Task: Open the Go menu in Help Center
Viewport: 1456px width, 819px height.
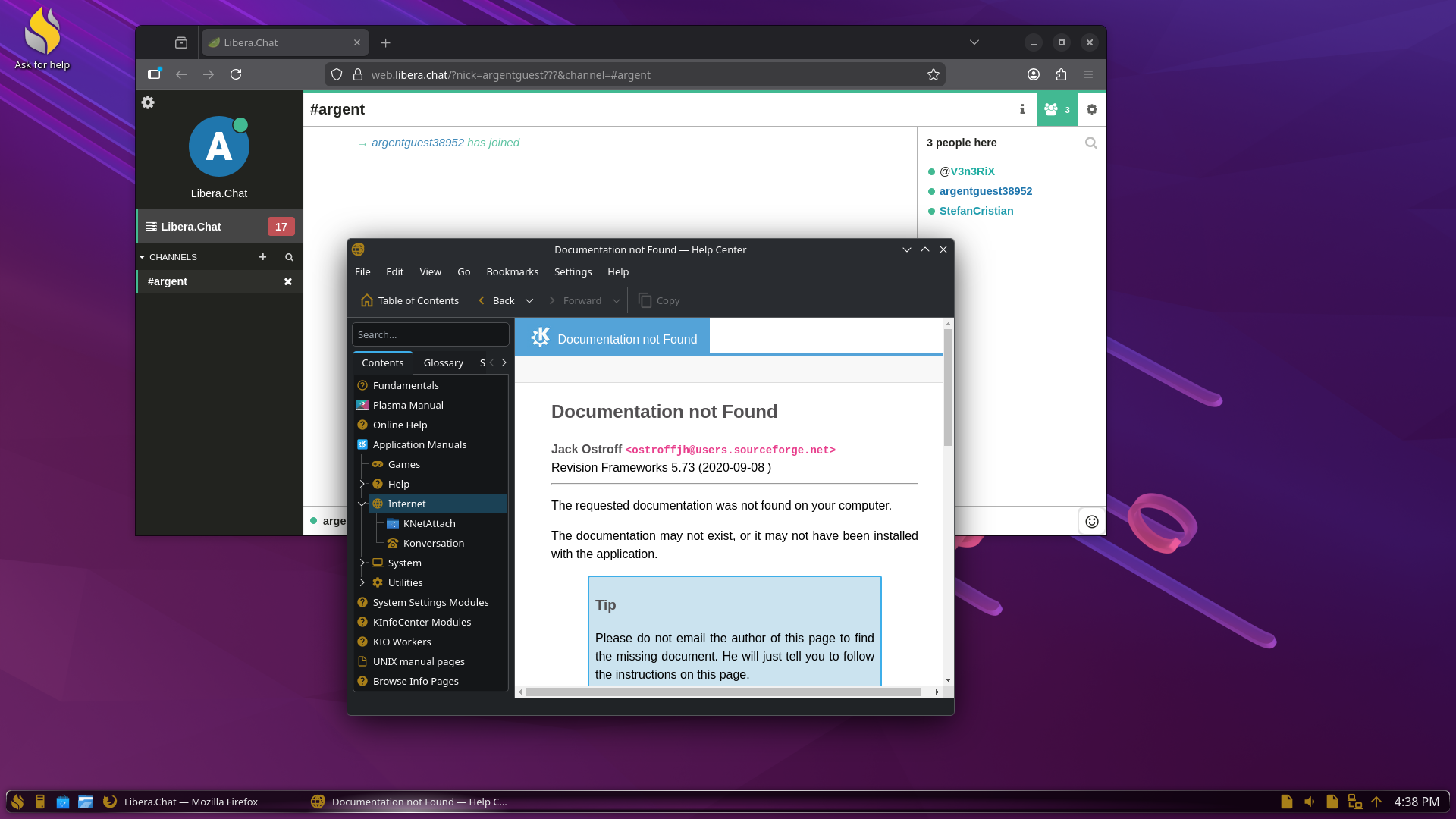Action: (463, 271)
